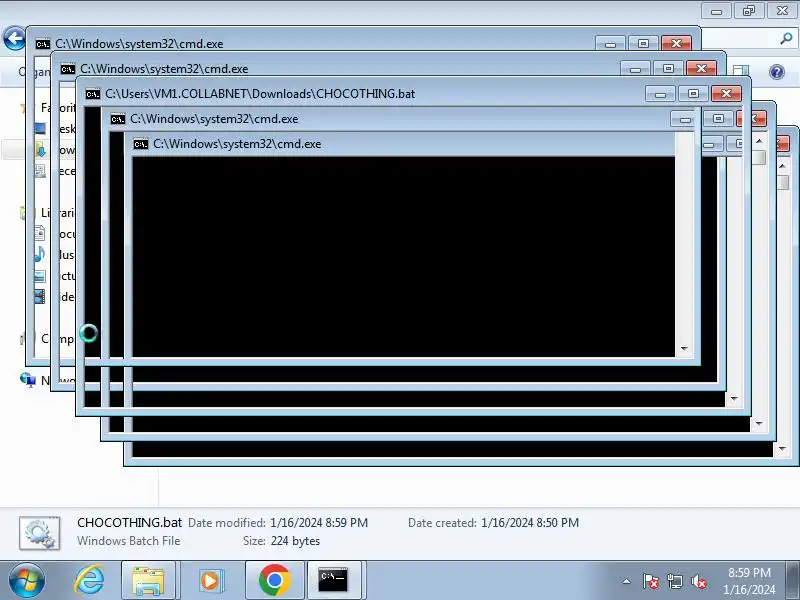Select Music library icon in navigation pane

(40, 254)
